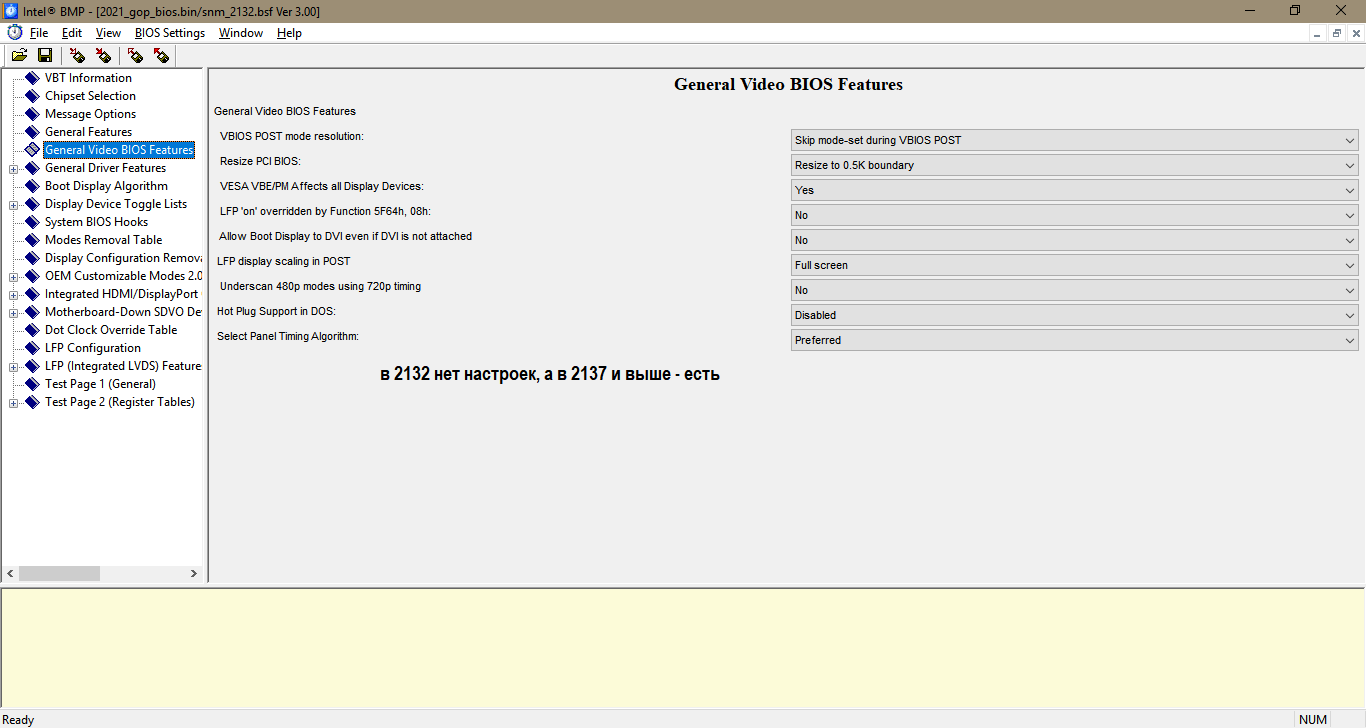
Task: Open the File menu
Action: [x=39, y=33]
